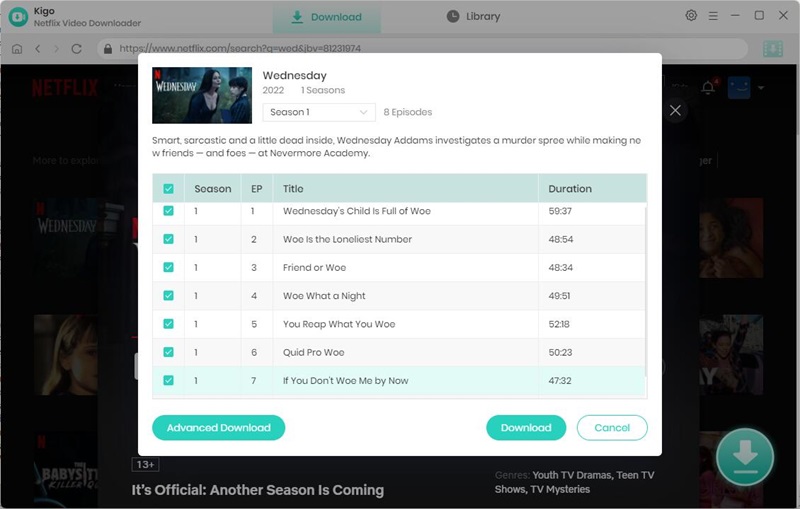This screenshot has height=509, width=800.
Task: Click the EP column header
Action: tap(257, 189)
